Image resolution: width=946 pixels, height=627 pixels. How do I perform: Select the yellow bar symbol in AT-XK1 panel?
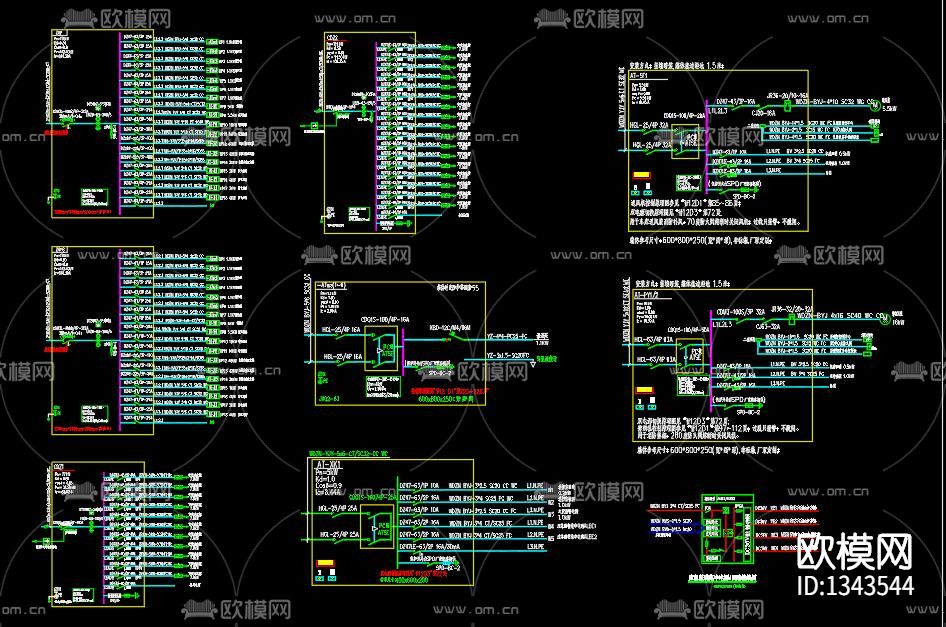[325, 562]
